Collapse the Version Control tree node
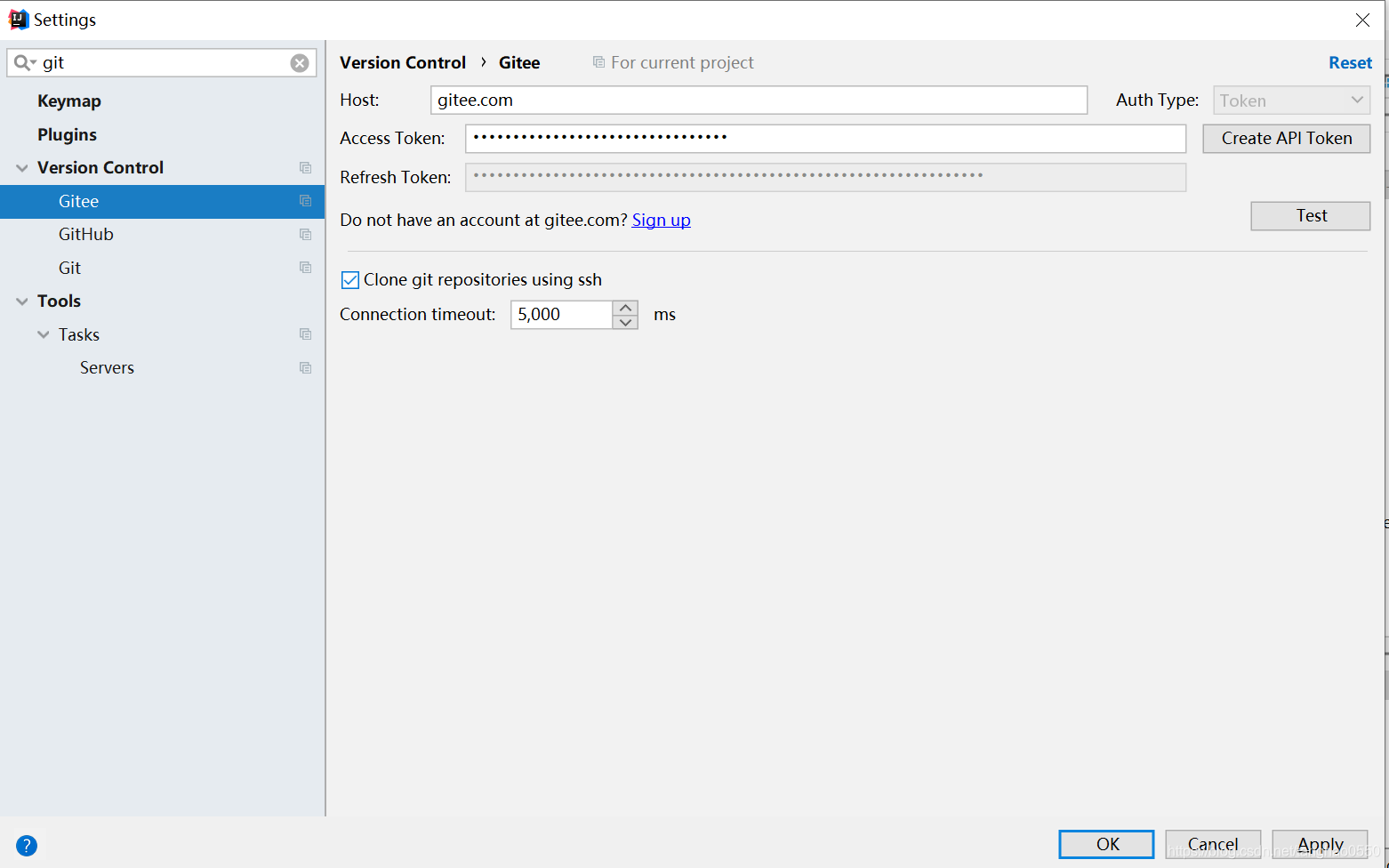The width and height of the screenshot is (1389, 868). pos(22,168)
